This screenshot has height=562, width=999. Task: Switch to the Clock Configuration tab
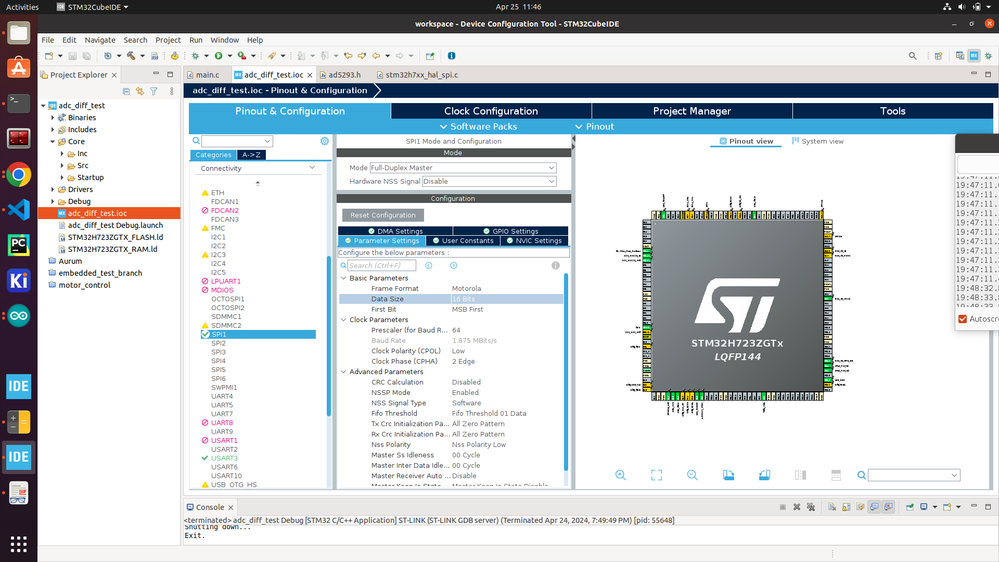pos(491,111)
